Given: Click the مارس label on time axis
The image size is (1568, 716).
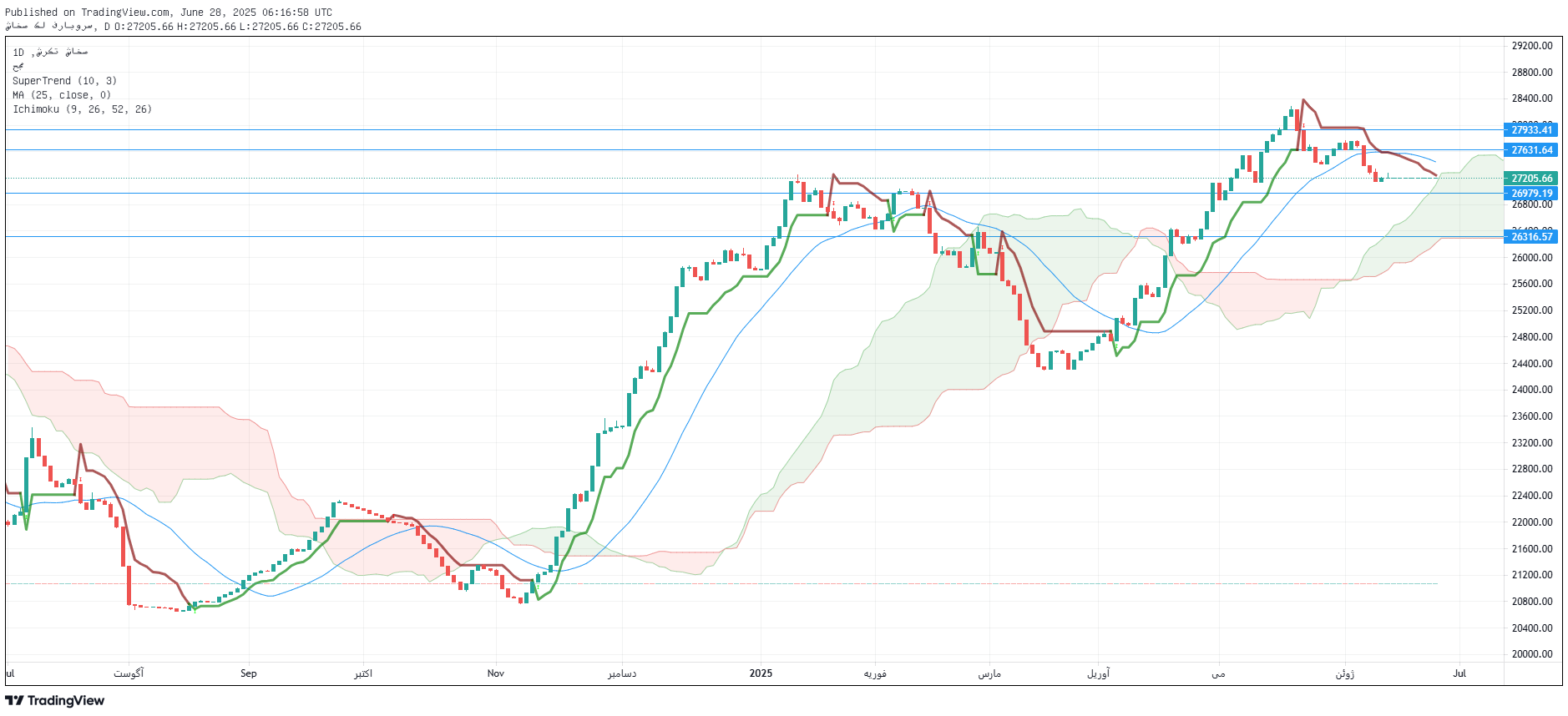Looking at the screenshot, I should coord(989,673).
